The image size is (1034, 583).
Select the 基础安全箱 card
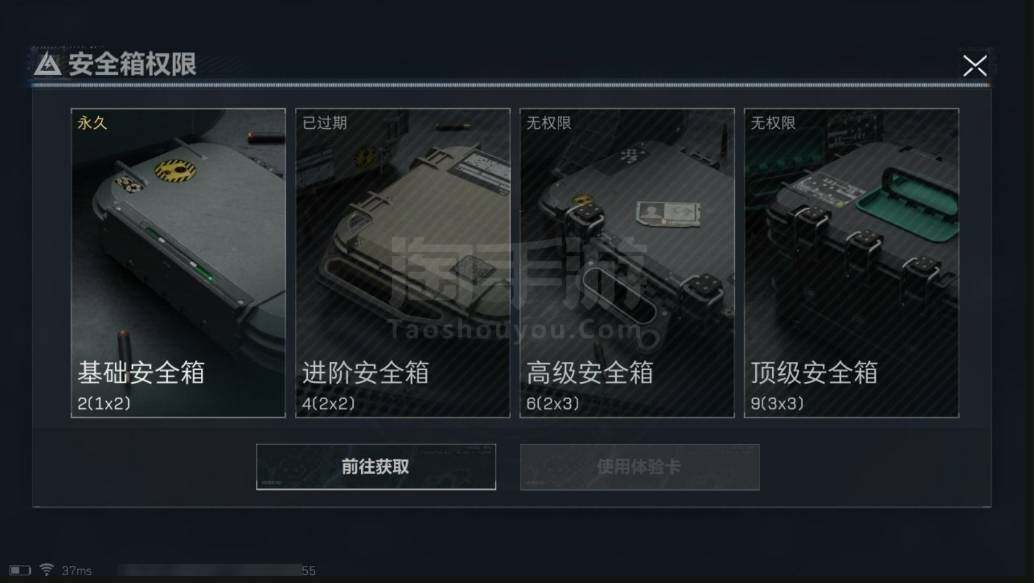178,262
